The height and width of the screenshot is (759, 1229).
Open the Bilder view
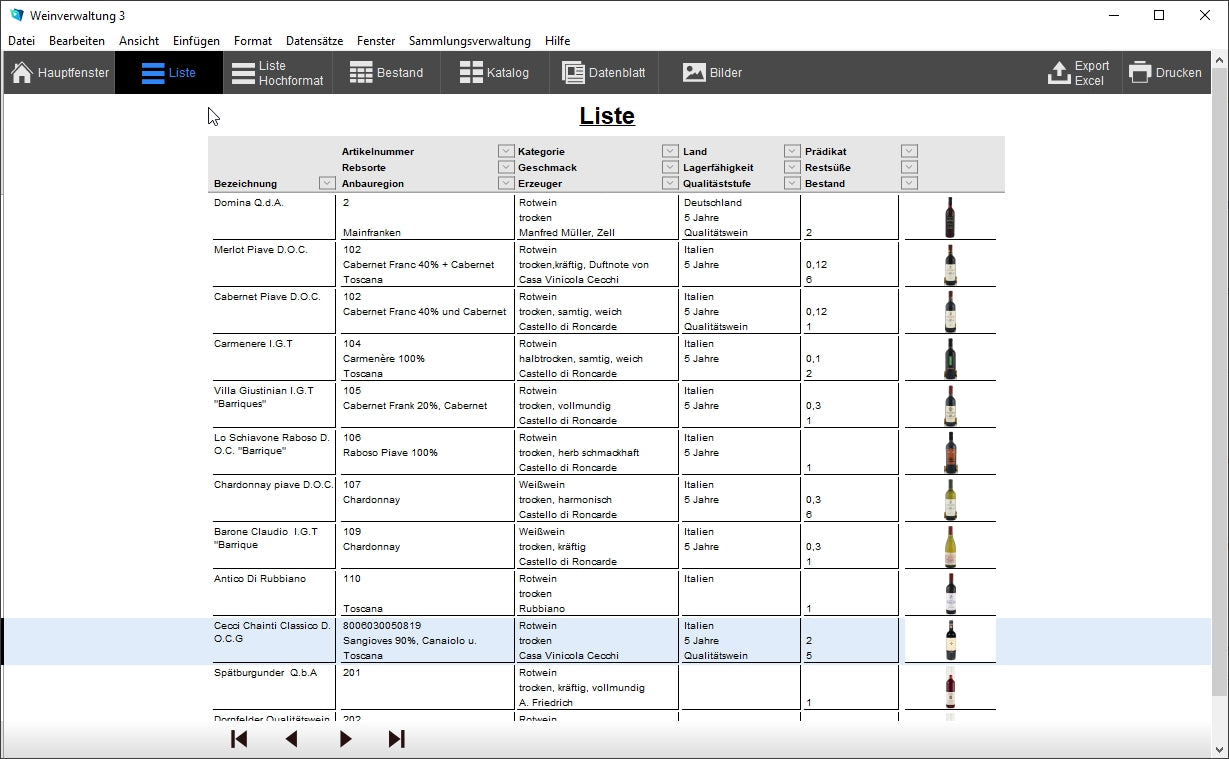pos(712,73)
